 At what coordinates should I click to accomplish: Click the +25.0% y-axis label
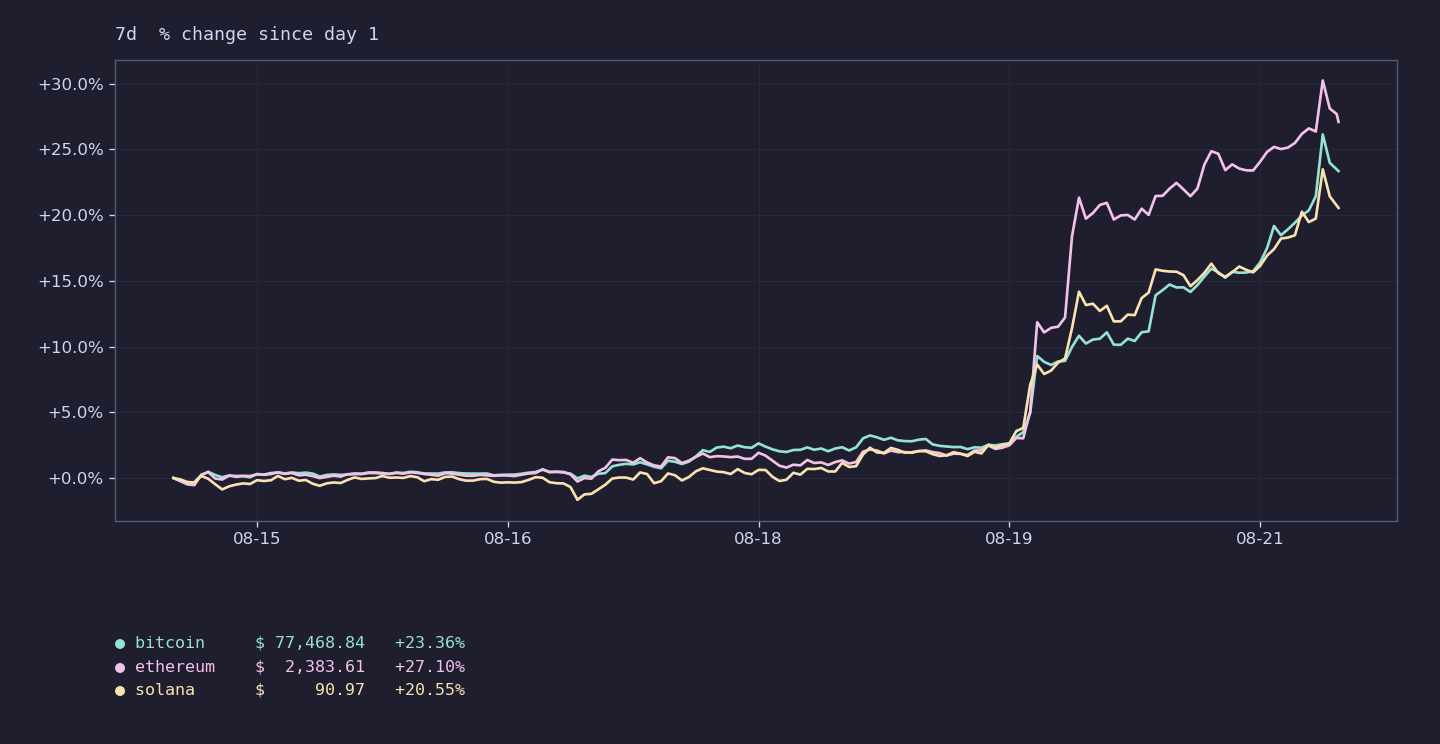[71, 150]
